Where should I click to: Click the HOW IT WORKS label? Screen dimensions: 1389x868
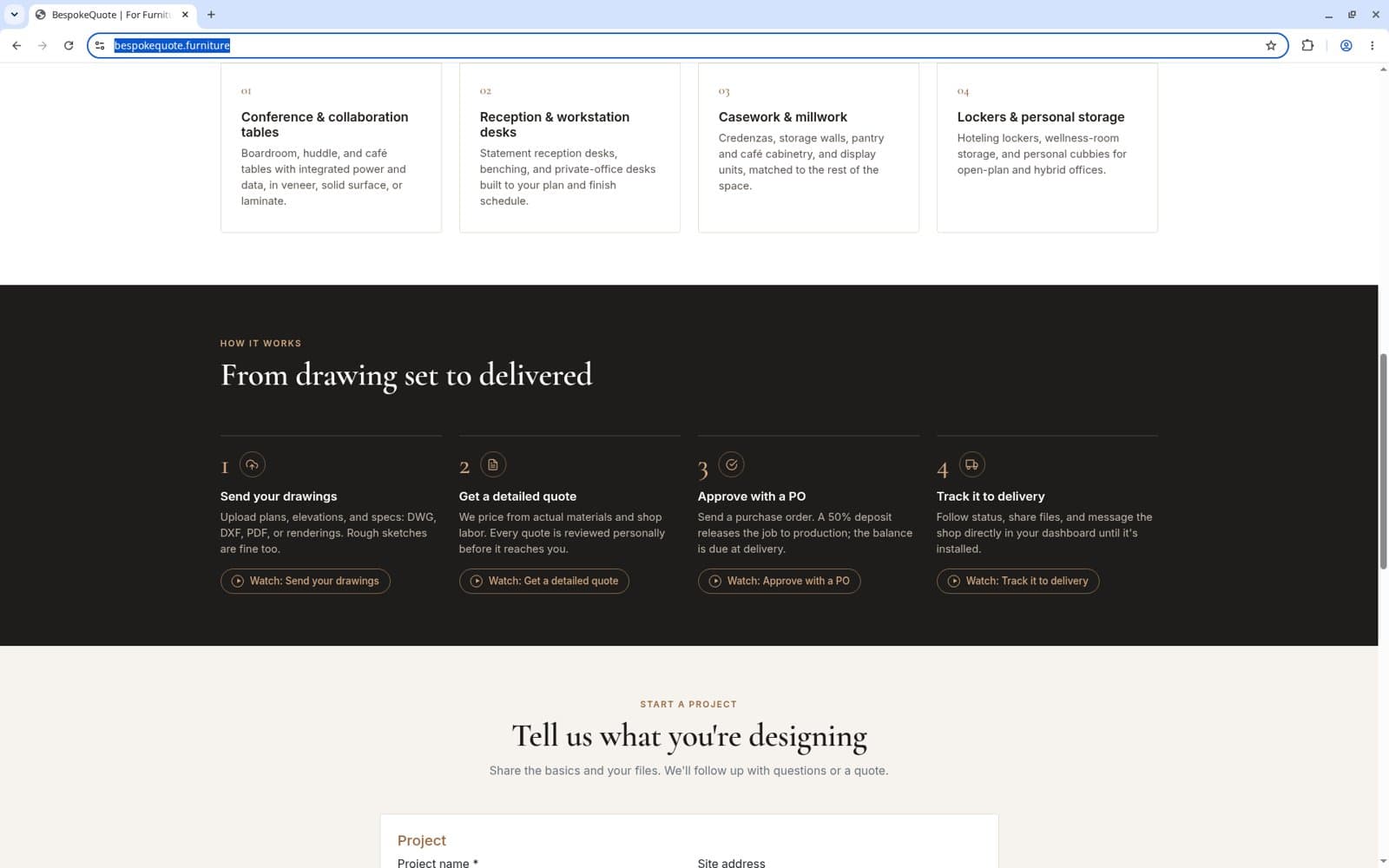tap(260, 344)
